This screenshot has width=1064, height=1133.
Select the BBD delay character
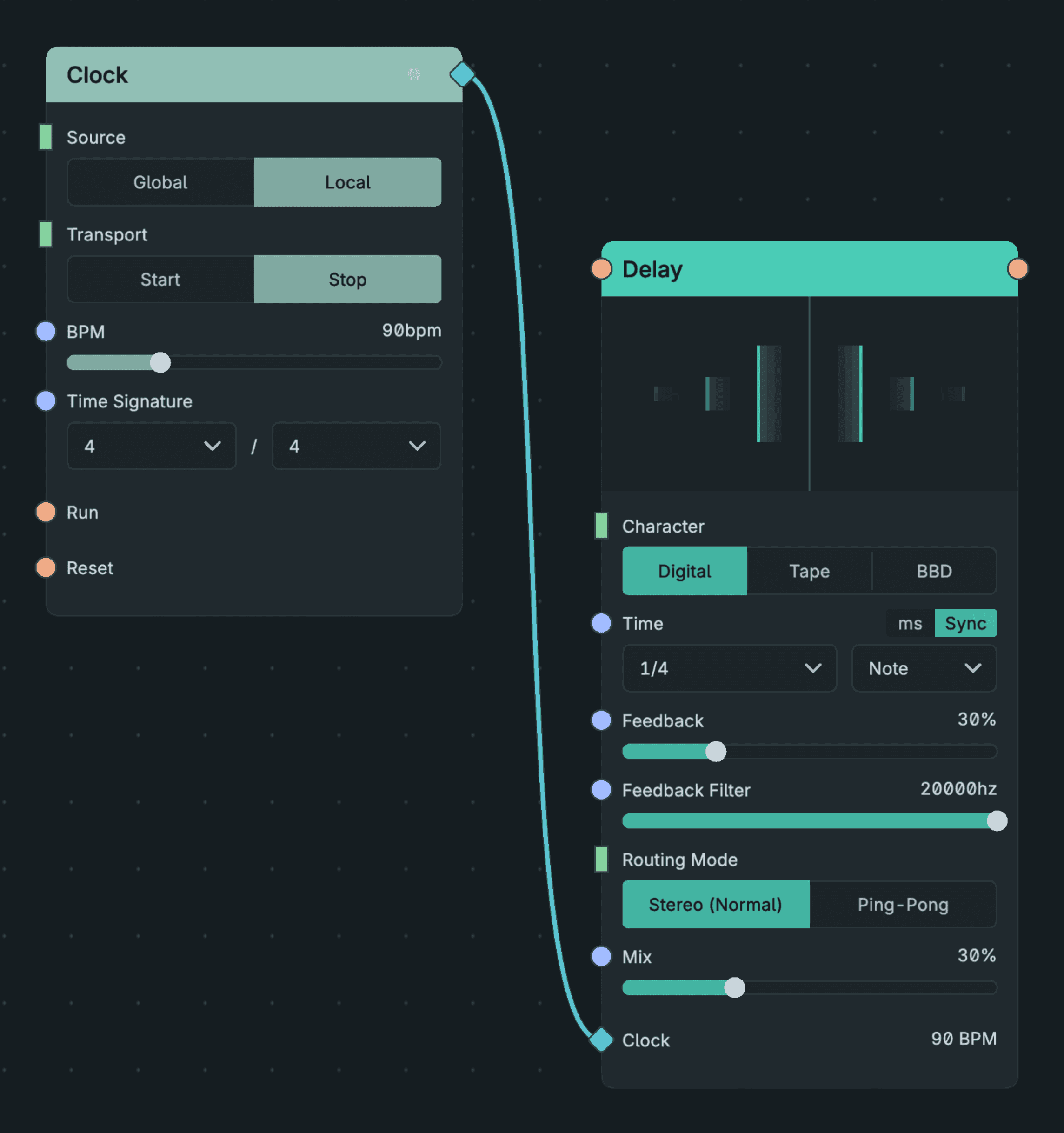(934, 571)
